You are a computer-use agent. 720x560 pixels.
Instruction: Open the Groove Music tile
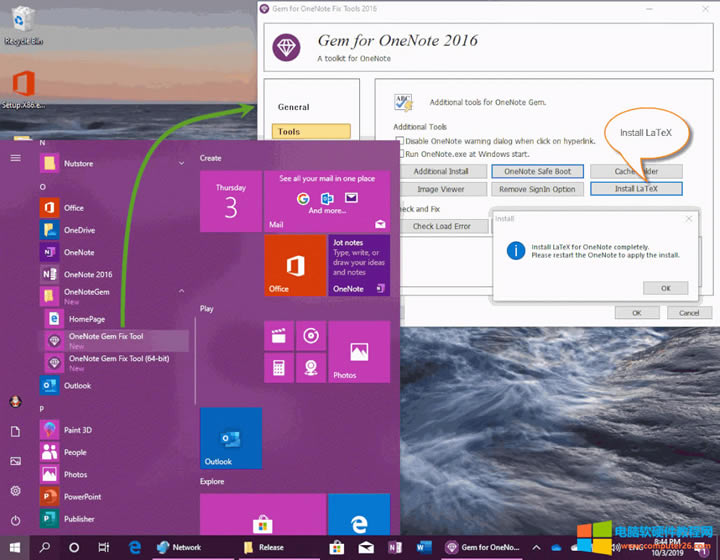pyautogui.click(x=310, y=336)
